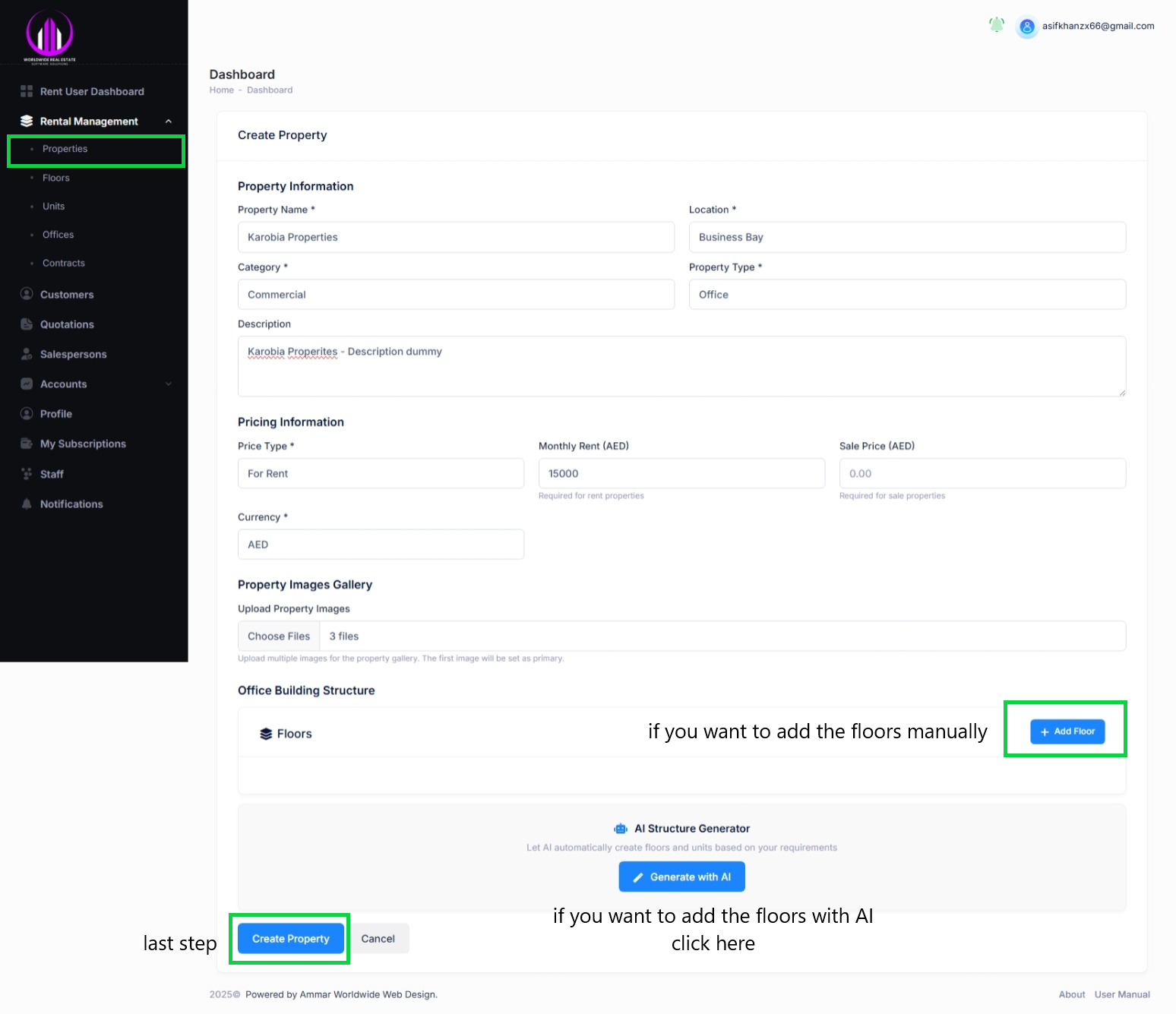Click the Customers sidebar icon
Screen dimensions: 1176x1014
coord(27,294)
